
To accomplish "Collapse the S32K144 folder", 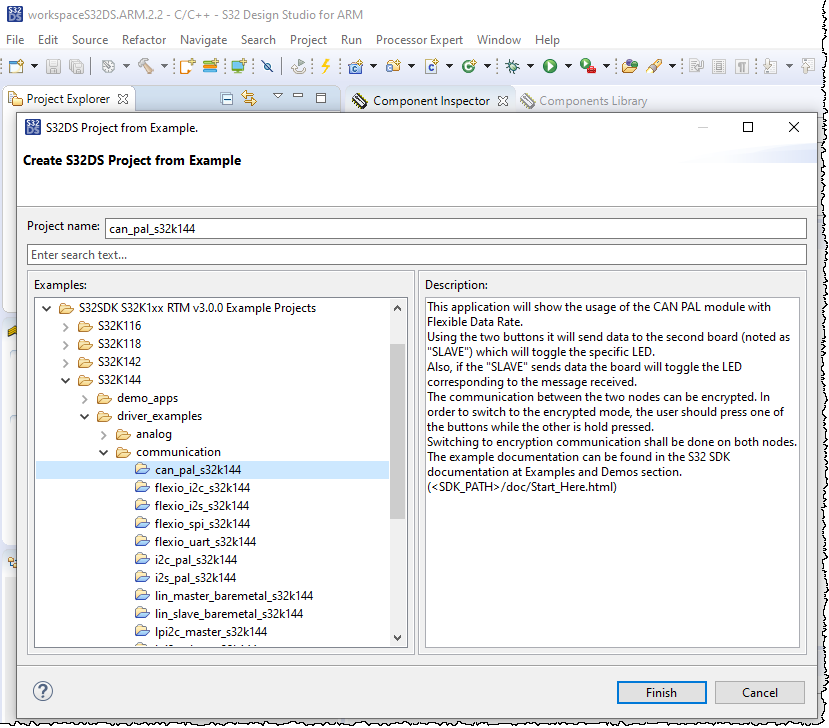I will (66, 380).
